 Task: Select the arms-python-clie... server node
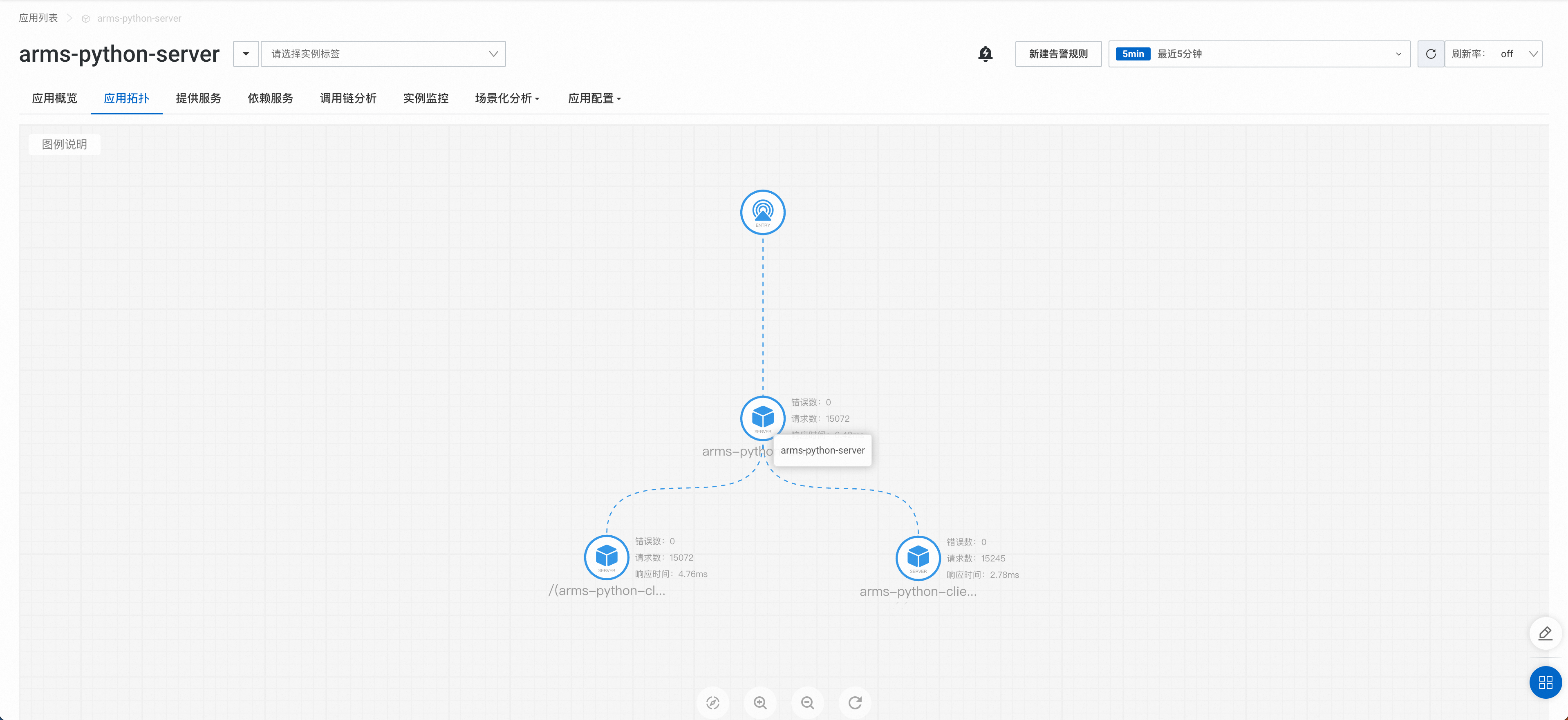[x=918, y=557]
